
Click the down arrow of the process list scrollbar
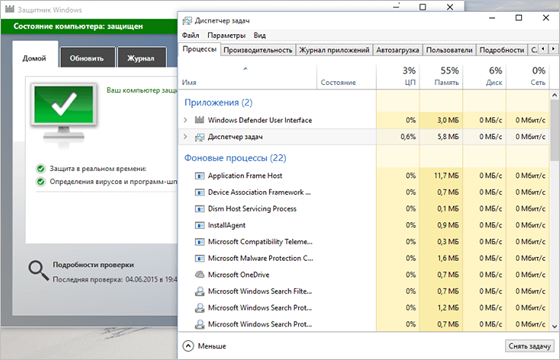(554, 326)
